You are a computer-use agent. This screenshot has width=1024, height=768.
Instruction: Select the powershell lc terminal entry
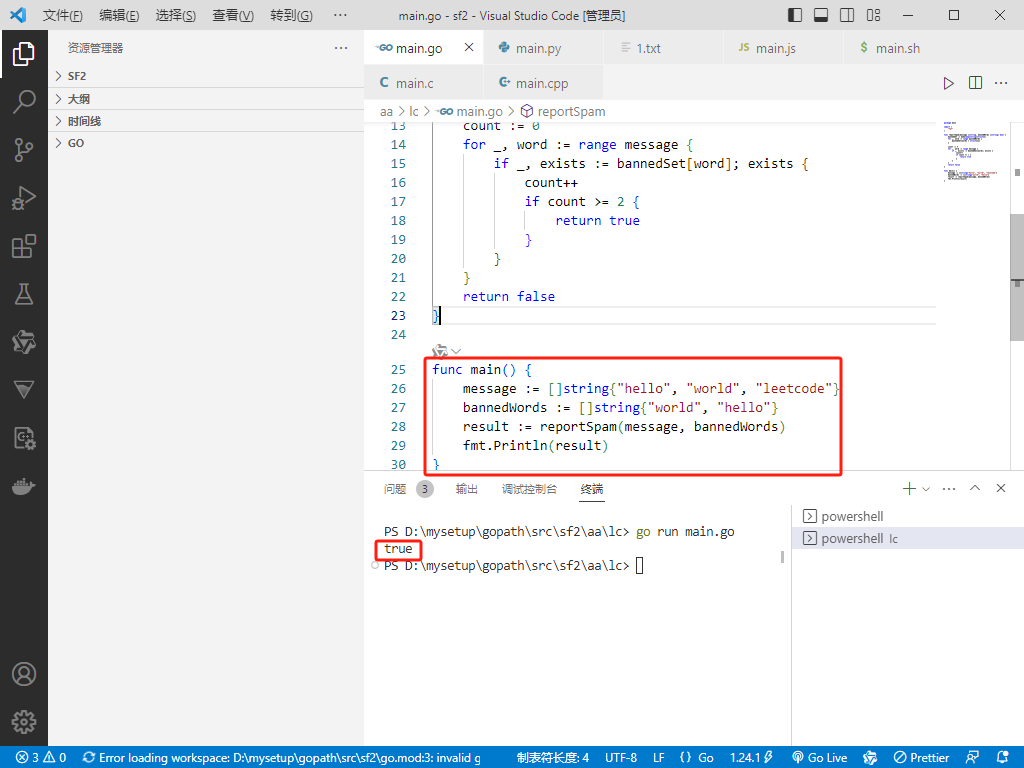pos(908,539)
